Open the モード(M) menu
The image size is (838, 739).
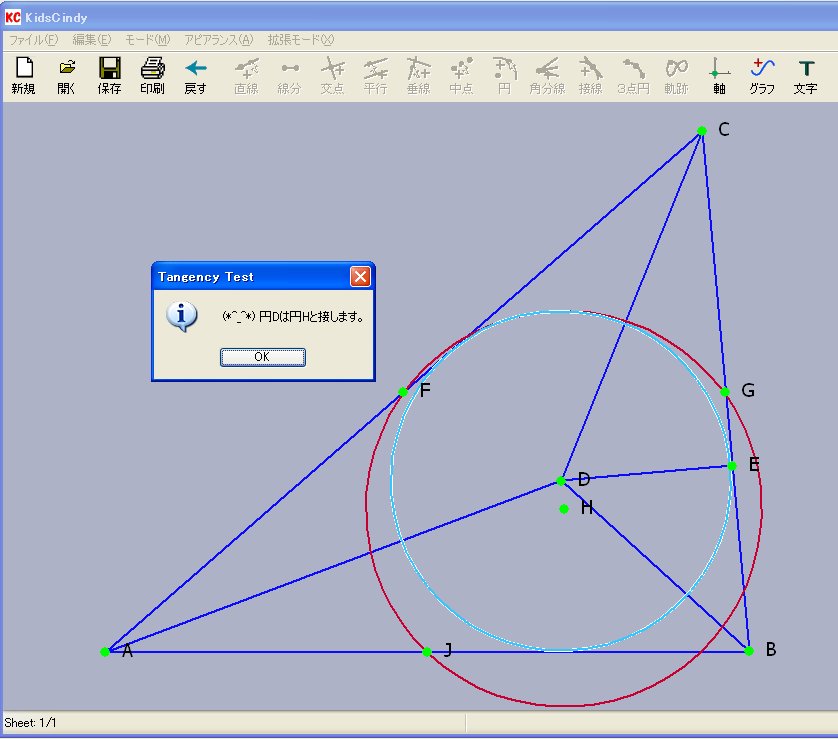pos(147,40)
